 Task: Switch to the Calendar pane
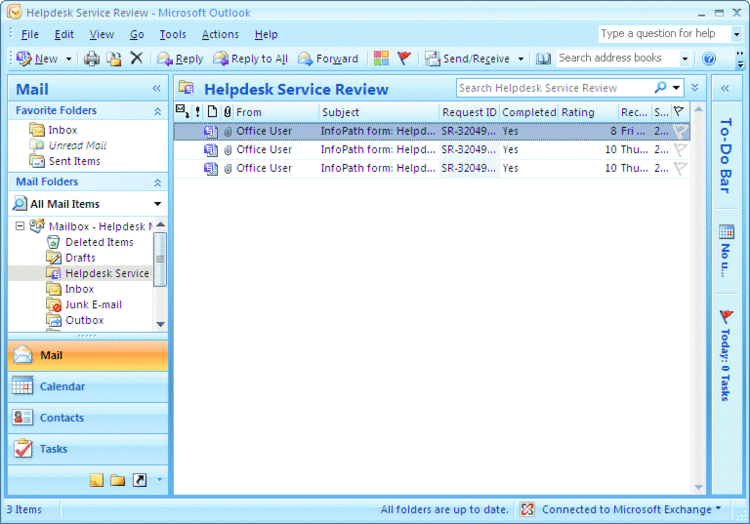[x=88, y=387]
